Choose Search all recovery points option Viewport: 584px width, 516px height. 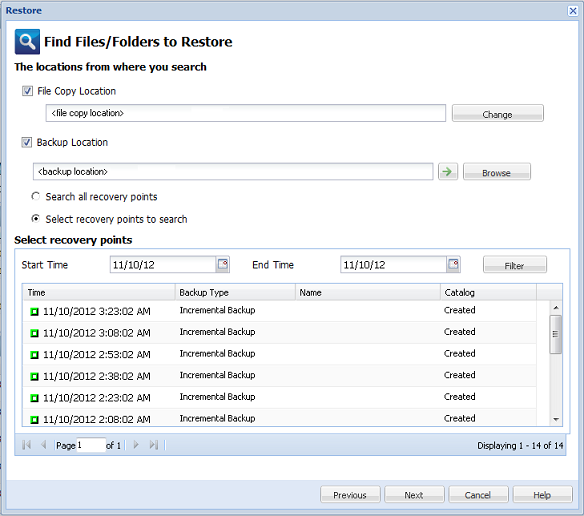coord(35,196)
